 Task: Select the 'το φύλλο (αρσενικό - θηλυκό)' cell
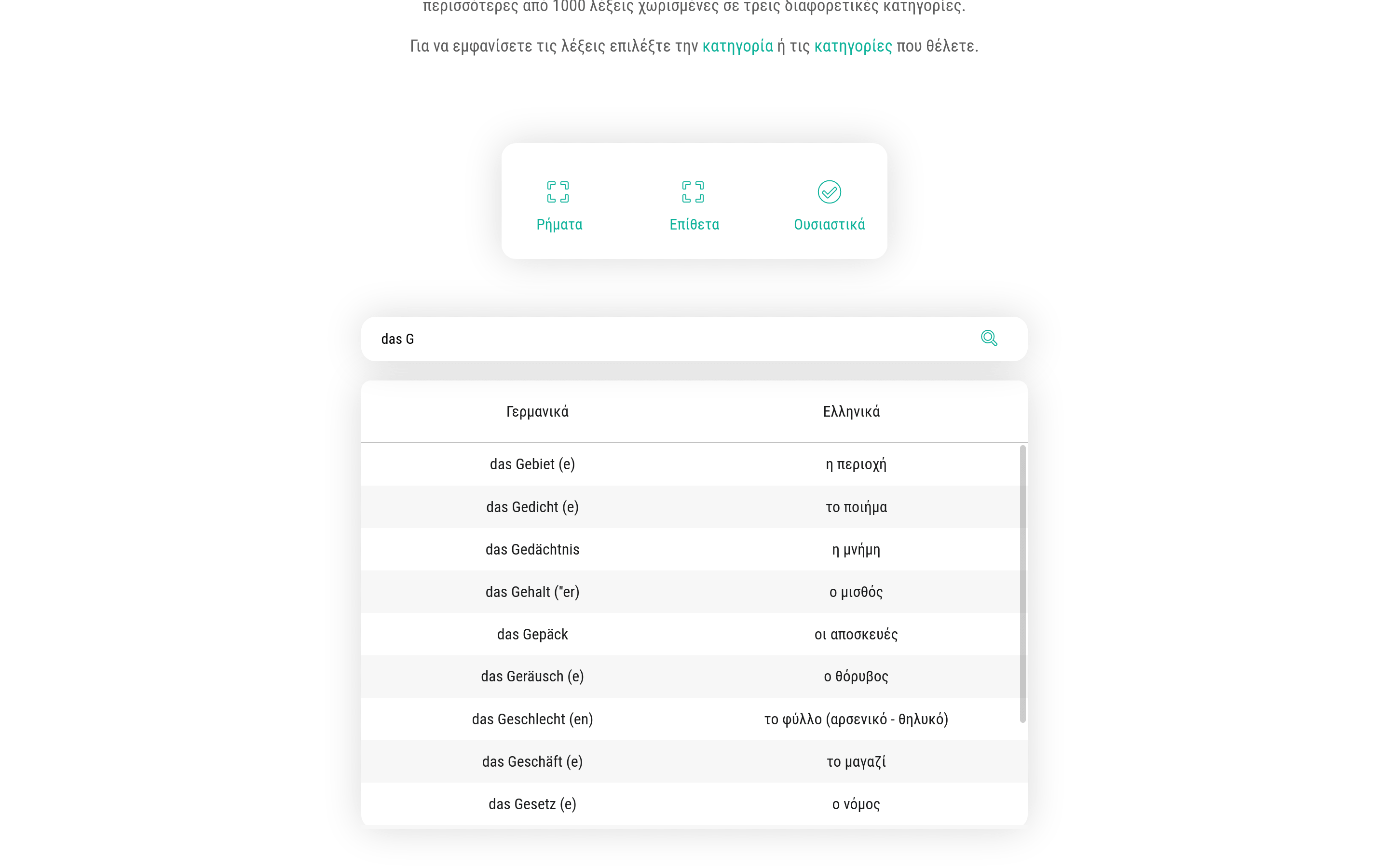pos(856,719)
